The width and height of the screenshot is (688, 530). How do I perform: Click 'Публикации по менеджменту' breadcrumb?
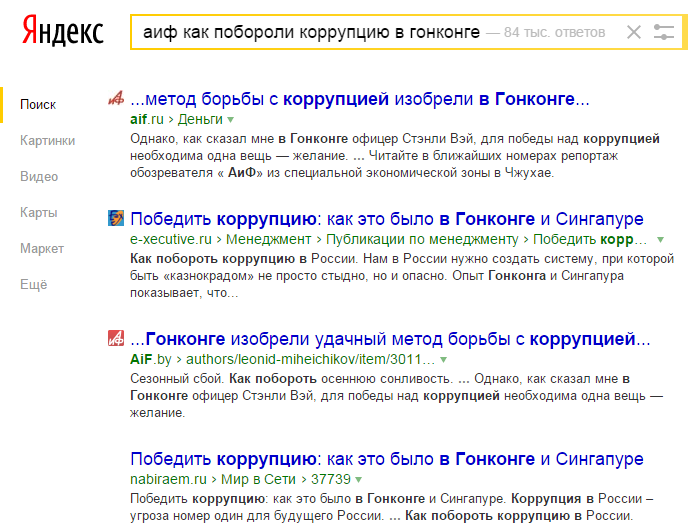point(422,239)
